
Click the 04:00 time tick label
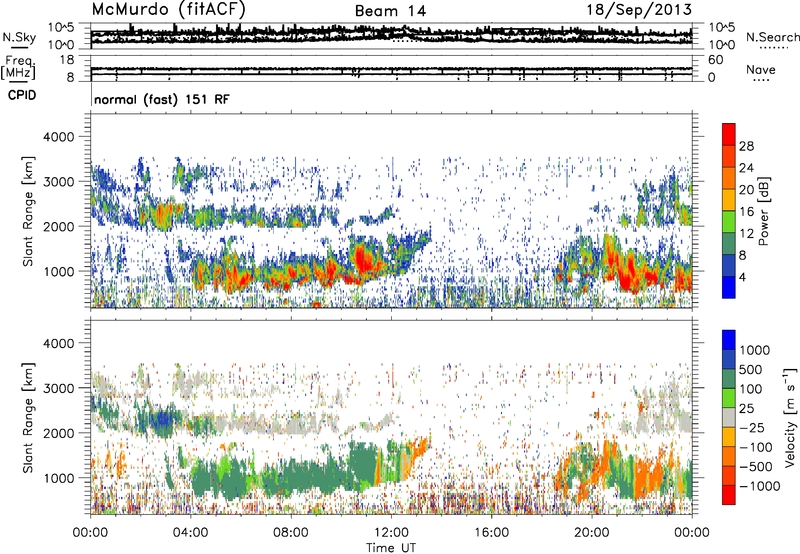point(190,533)
